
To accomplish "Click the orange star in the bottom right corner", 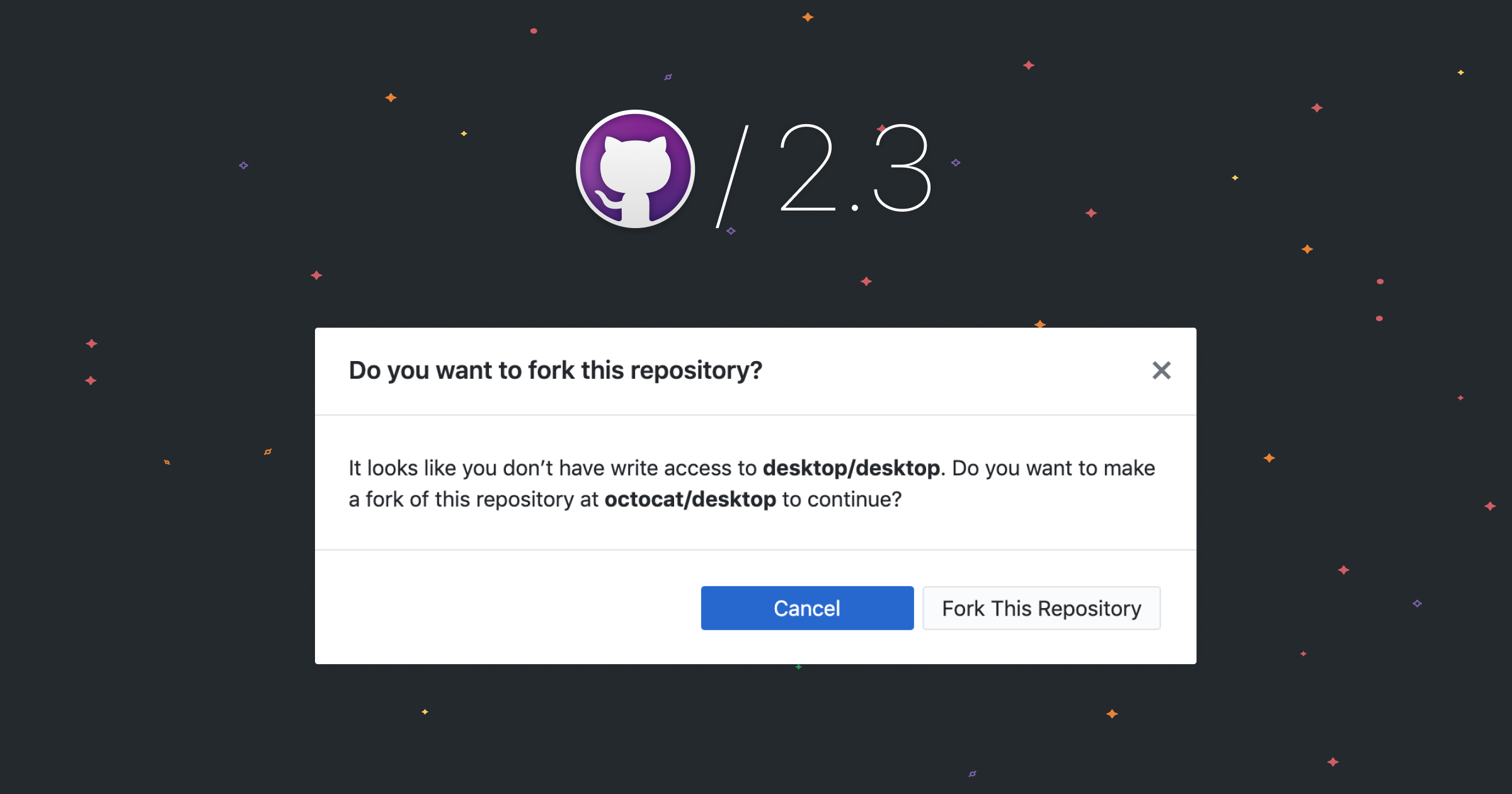I will tap(1112, 714).
